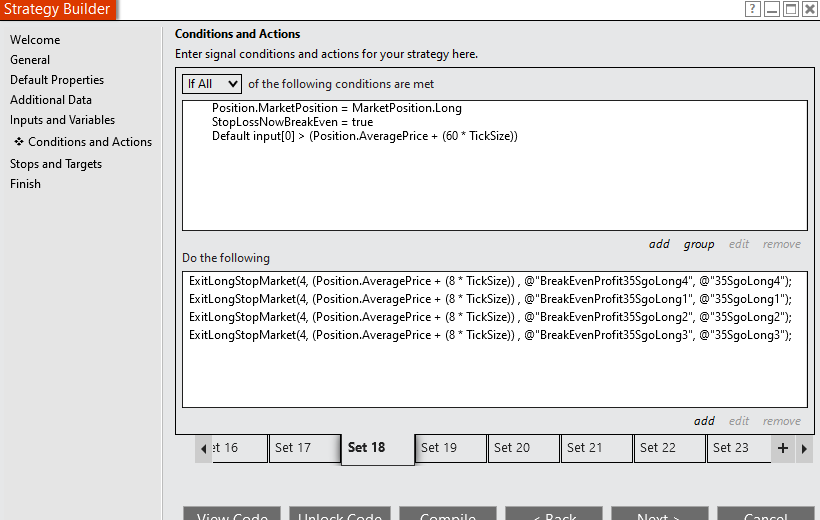Select the Default input[0] > Position.AveragePrice condition
This screenshot has height=520, width=820.
[x=365, y=136]
